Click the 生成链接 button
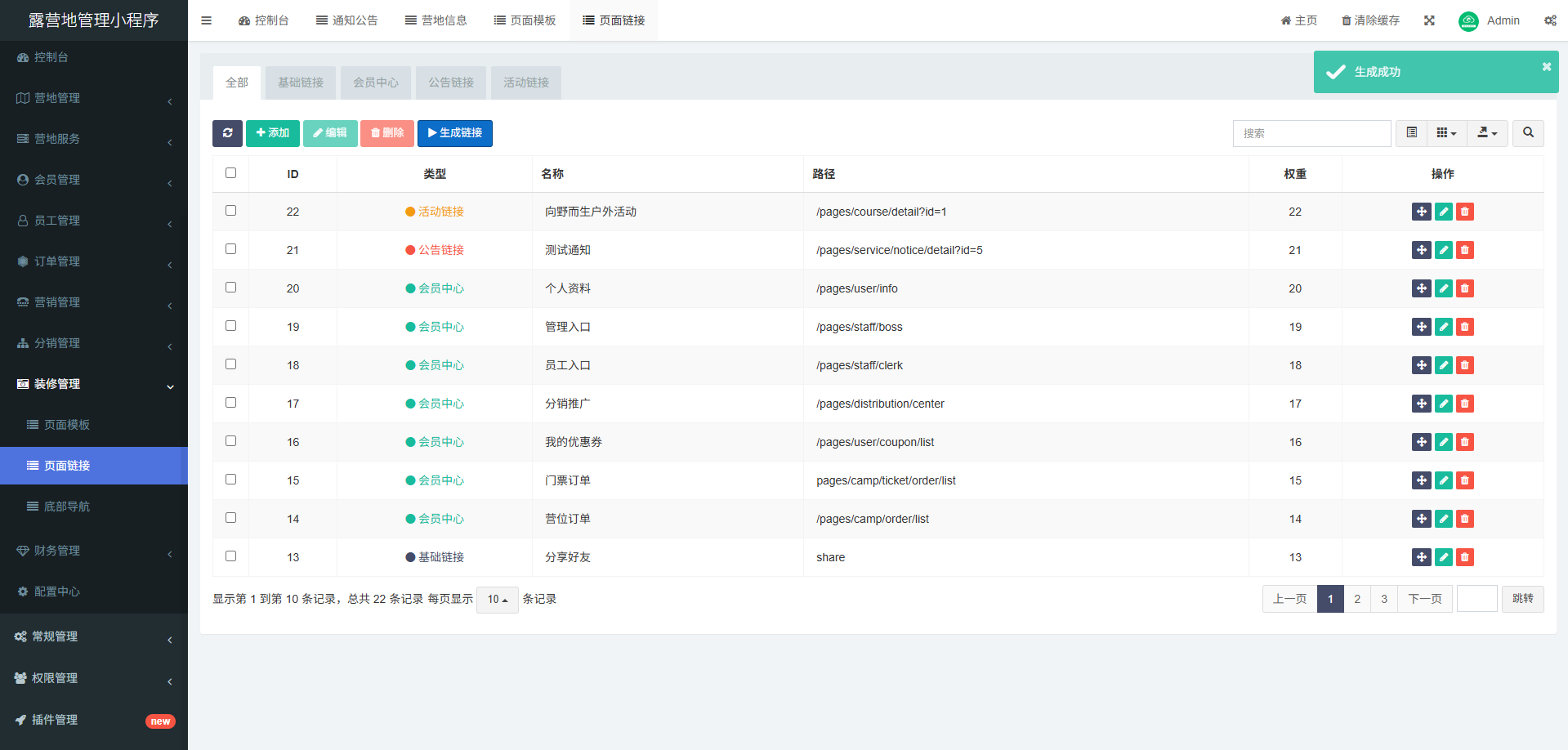 (x=455, y=133)
